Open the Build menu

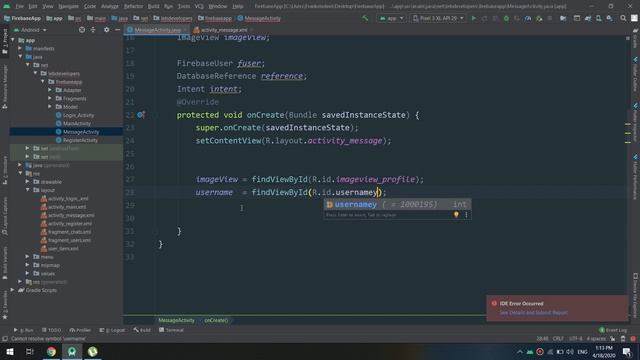153,6
